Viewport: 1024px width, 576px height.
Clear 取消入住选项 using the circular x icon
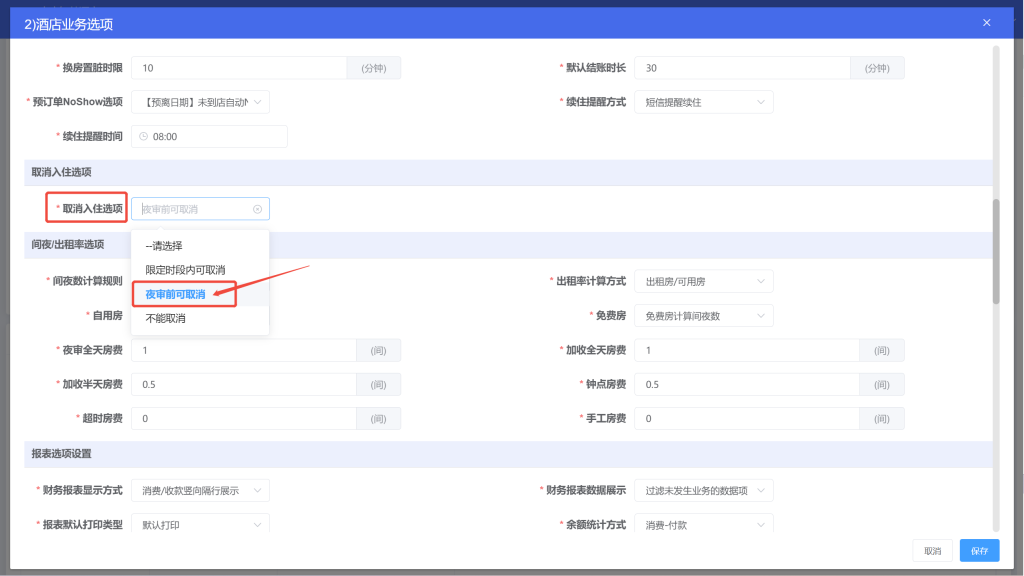(257, 208)
